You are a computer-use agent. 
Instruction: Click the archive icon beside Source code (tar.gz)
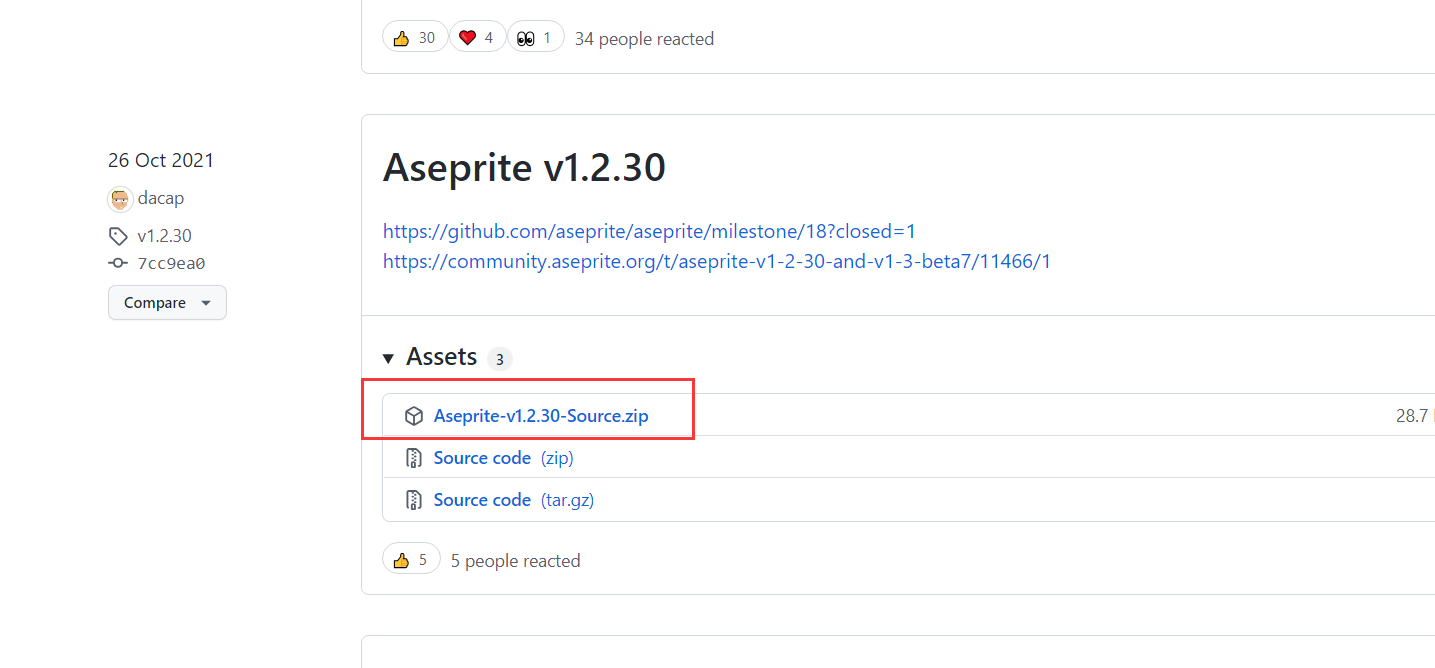coord(414,499)
